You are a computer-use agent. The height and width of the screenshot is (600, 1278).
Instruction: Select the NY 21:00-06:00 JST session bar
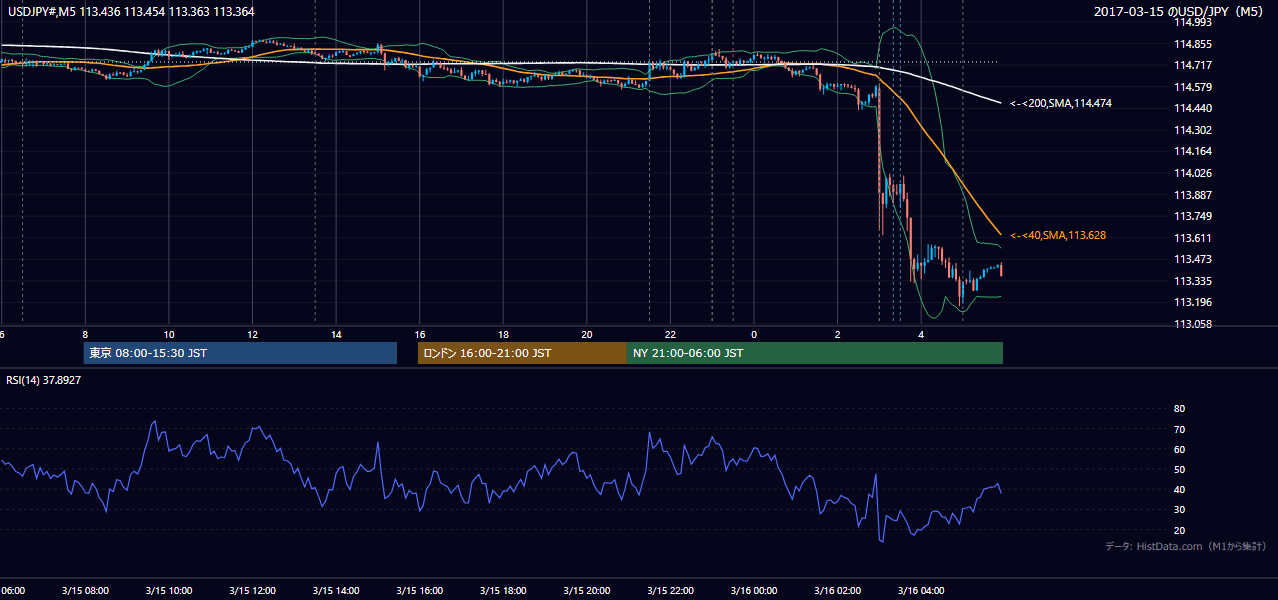[815, 353]
